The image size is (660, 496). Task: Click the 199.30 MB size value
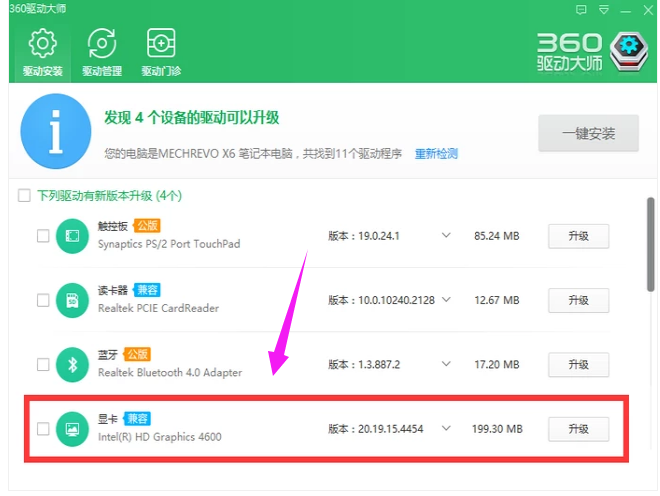497,429
